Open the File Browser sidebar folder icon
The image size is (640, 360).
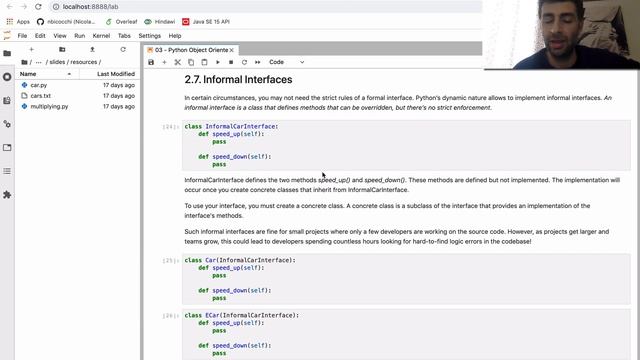(7, 53)
